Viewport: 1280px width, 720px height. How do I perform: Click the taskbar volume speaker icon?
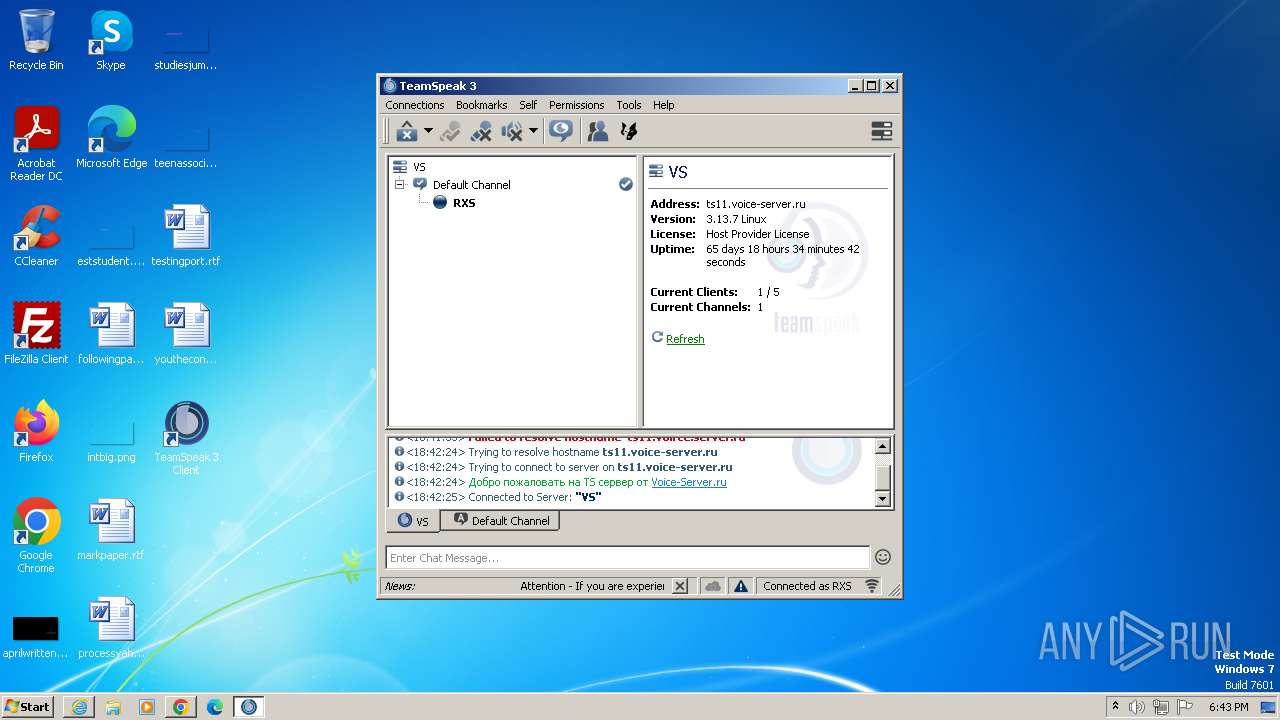tap(1137, 707)
